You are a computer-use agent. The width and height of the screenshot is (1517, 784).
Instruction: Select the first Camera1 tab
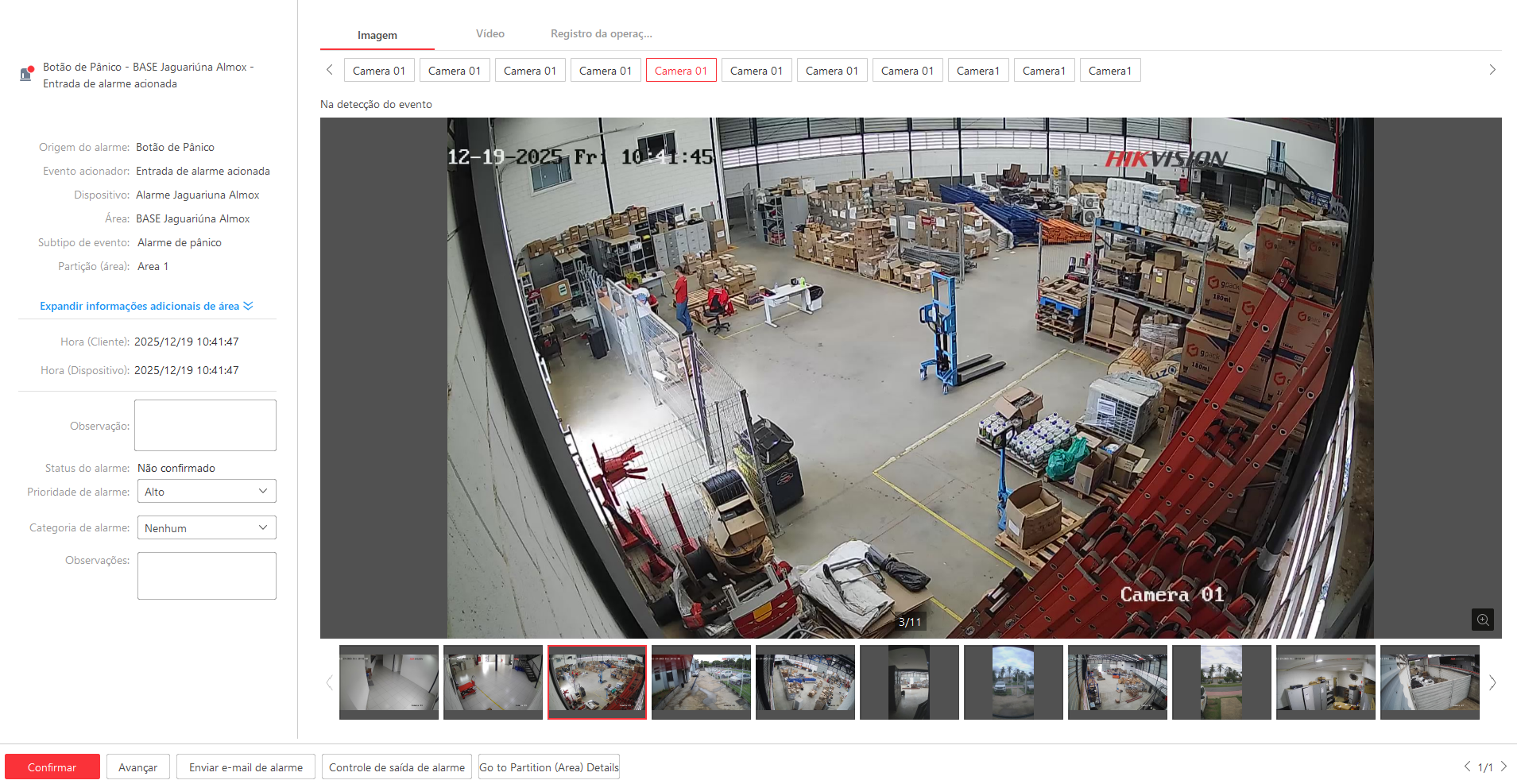(977, 71)
